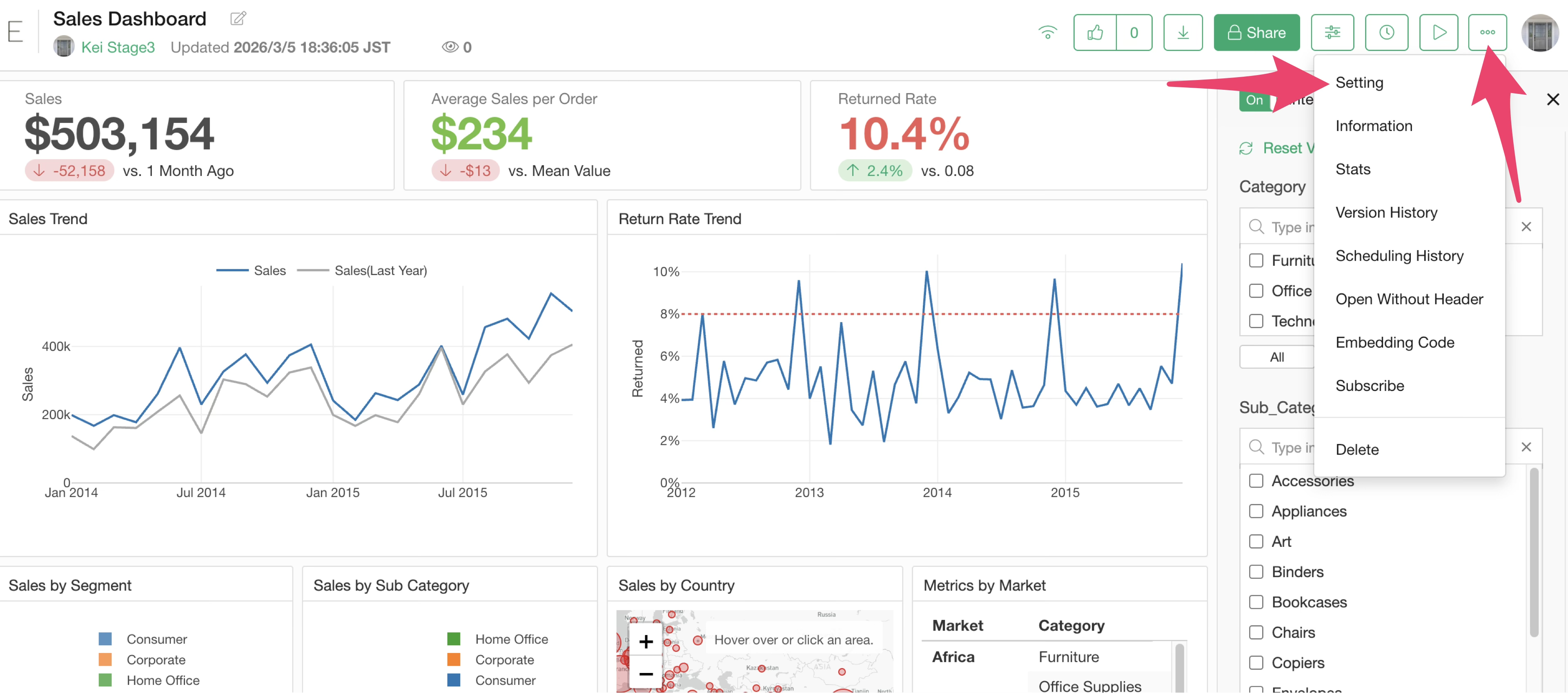
Task: Enable the Chairs checkbox
Action: (x=1256, y=632)
